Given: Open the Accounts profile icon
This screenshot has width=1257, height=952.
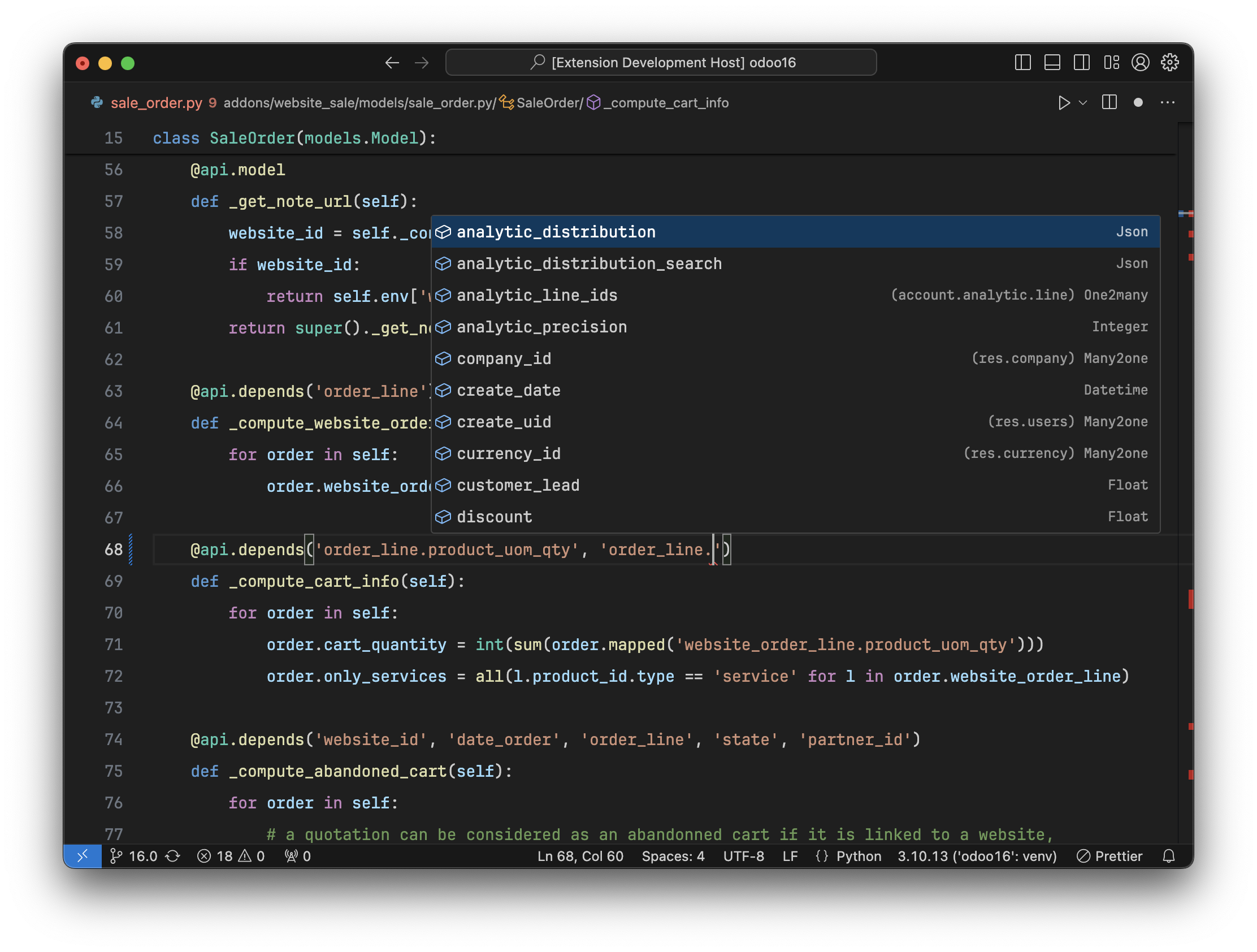Looking at the screenshot, I should click(1140, 63).
